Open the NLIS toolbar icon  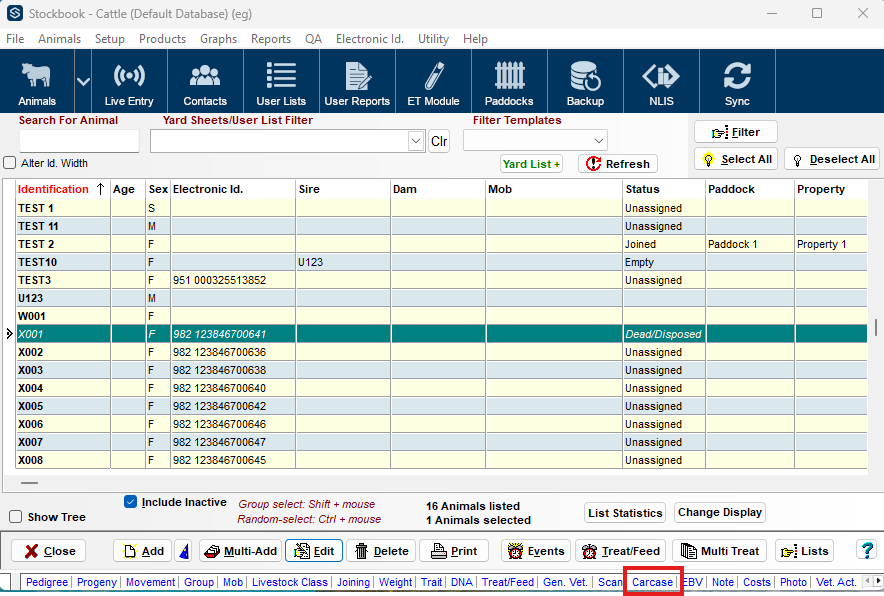pyautogui.click(x=661, y=83)
